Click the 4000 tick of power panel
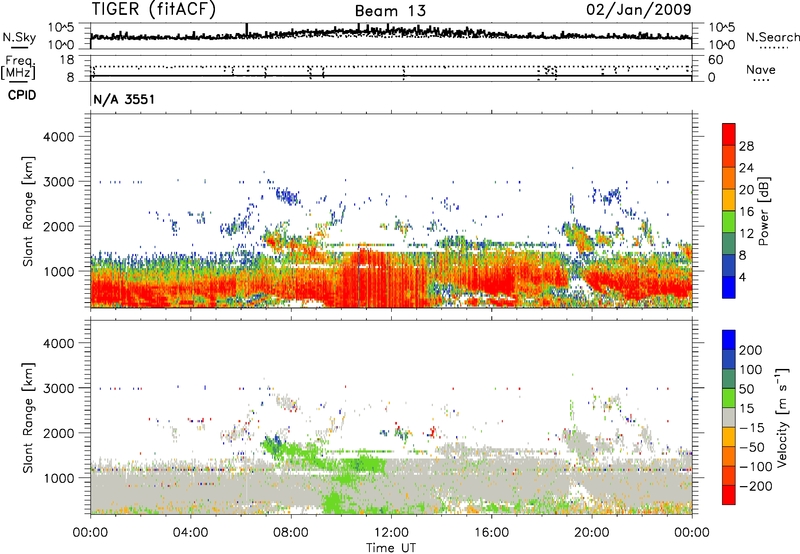Image resolution: width=800 pixels, height=554 pixels. coord(59,137)
